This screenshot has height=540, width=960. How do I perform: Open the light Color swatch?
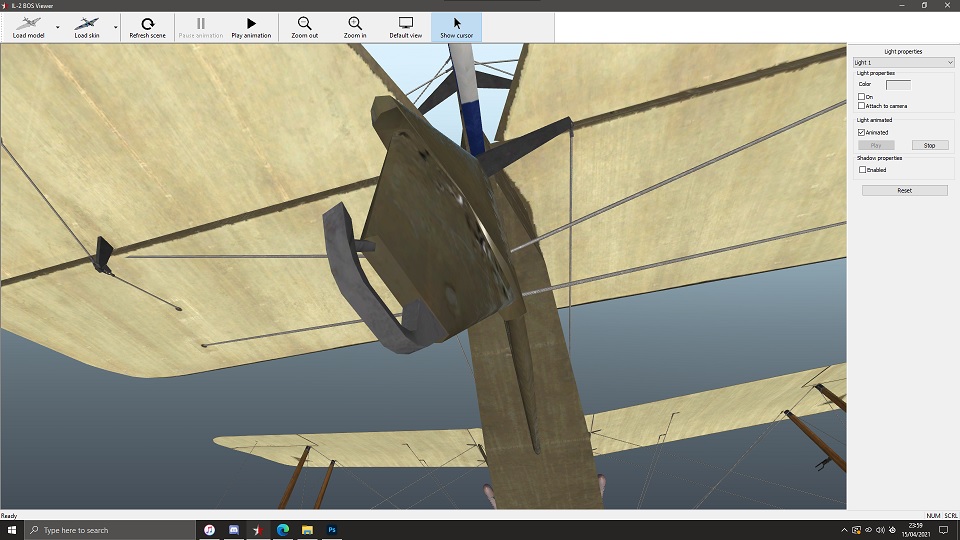[898, 84]
